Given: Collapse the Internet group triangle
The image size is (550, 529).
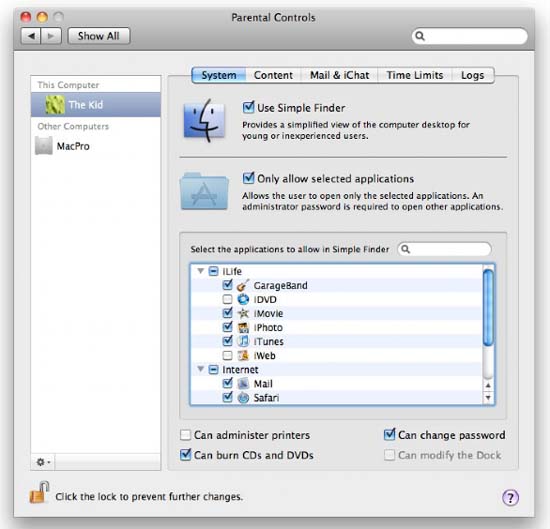Looking at the screenshot, I should click(x=200, y=369).
